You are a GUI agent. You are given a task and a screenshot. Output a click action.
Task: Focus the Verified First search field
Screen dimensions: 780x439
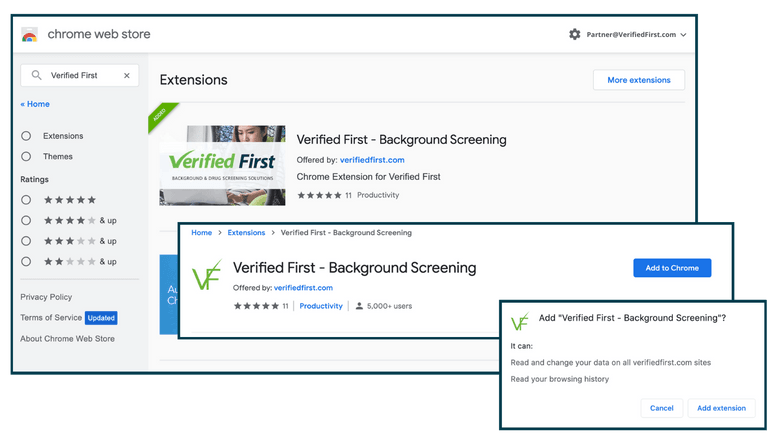pos(80,76)
